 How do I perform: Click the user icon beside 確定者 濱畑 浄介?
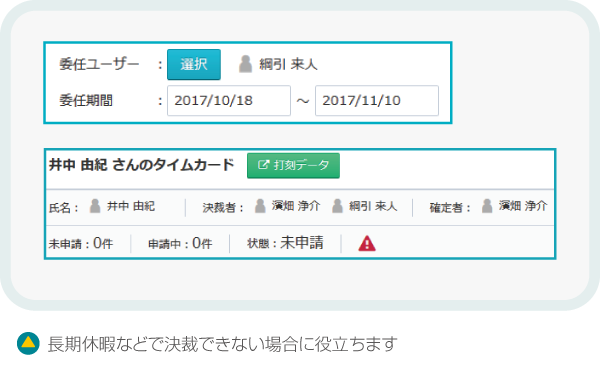pyautogui.click(x=487, y=206)
